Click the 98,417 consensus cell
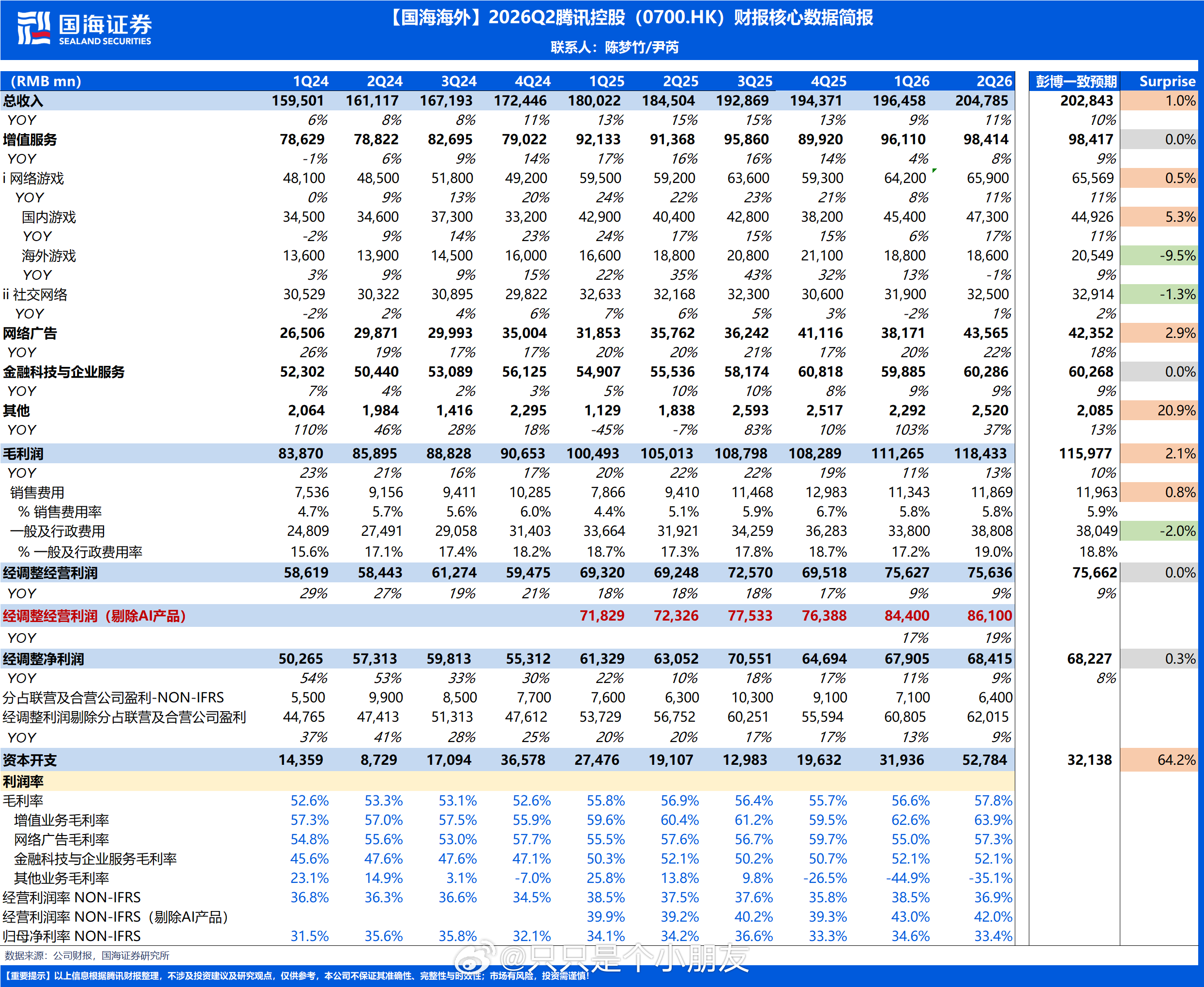The height and width of the screenshot is (987, 1204). 1090,140
